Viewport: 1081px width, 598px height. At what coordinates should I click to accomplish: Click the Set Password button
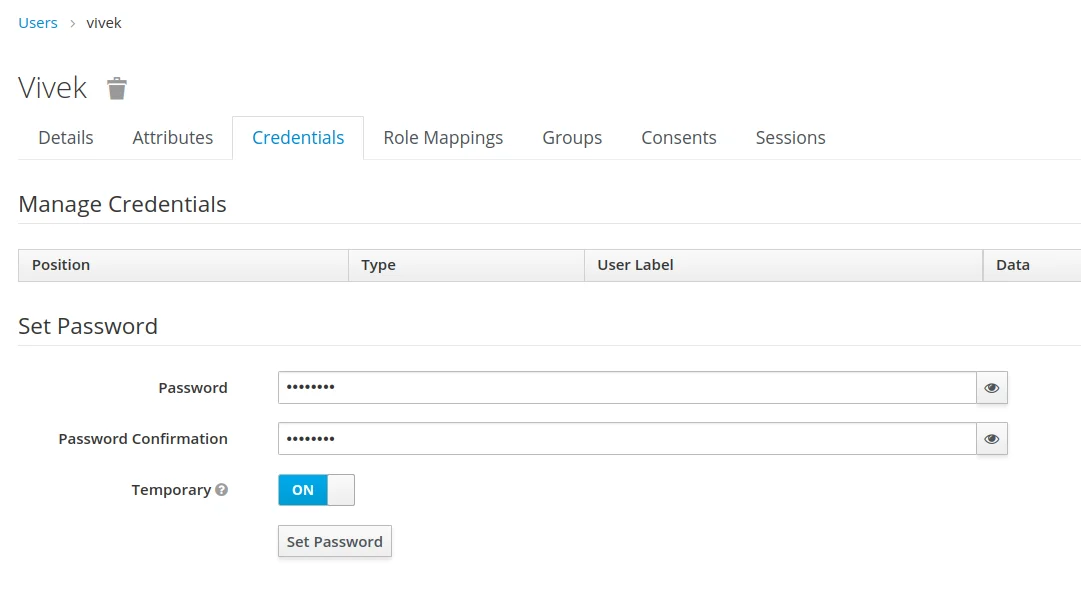tap(334, 541)
